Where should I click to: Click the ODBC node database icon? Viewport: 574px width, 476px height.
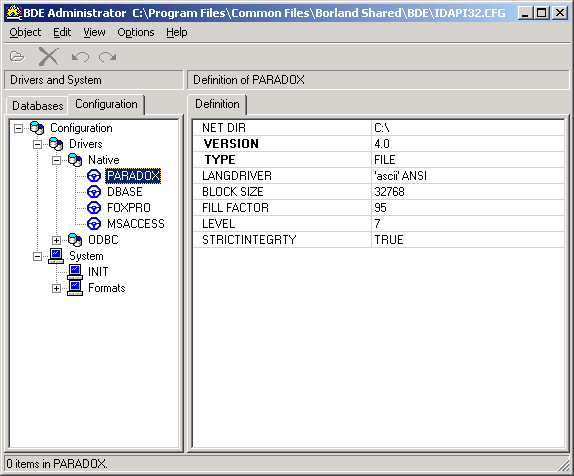[x=75, y=240]
